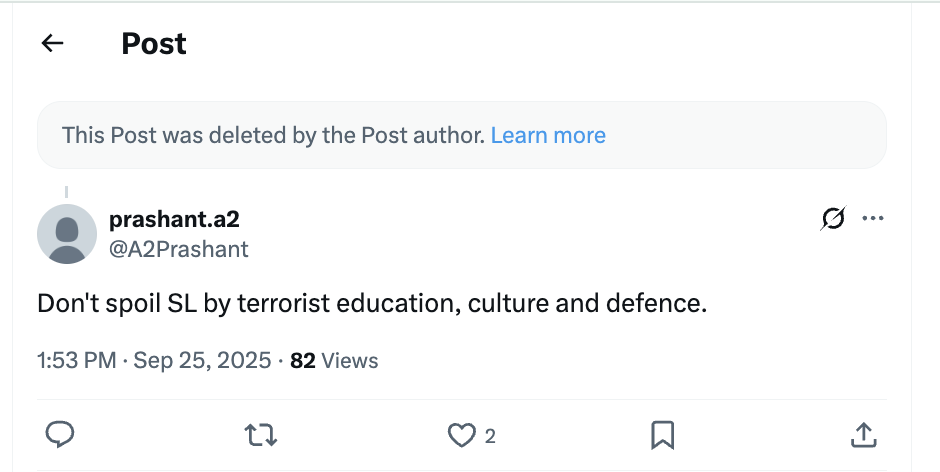Click the Sep 25, 2025 date
The height and width of the screenshot is (472, 940).
(202, 360)
